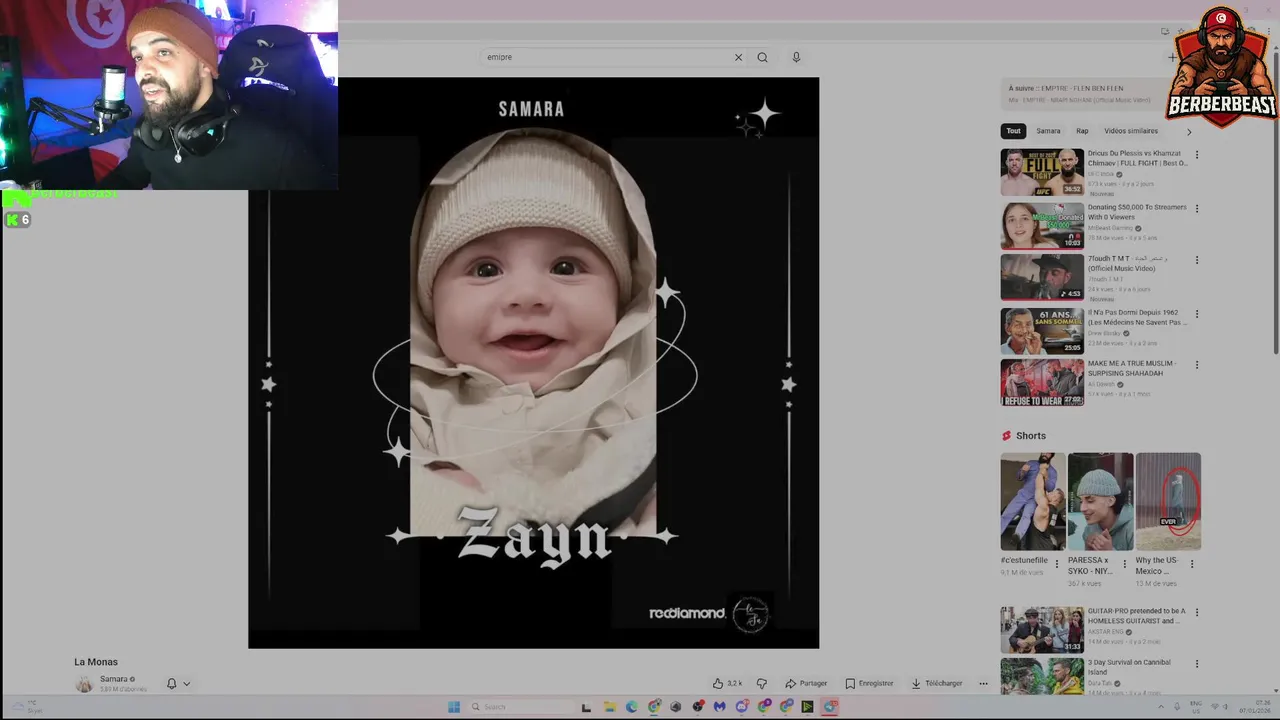The image size is (1280, 720).
Task: Click the main video player area
Action: [533, 363]
